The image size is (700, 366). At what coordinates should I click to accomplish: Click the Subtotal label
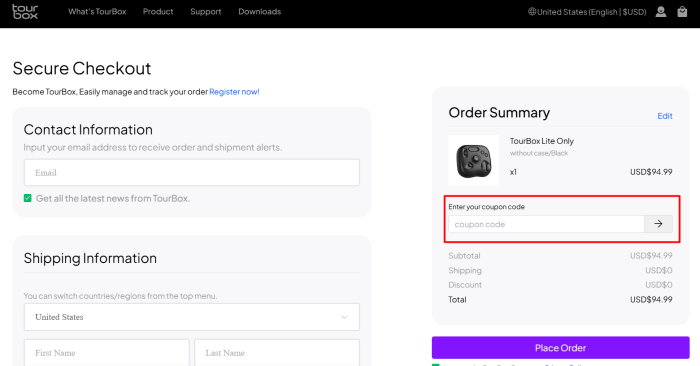pyautogui.click(x=464, y=256)
